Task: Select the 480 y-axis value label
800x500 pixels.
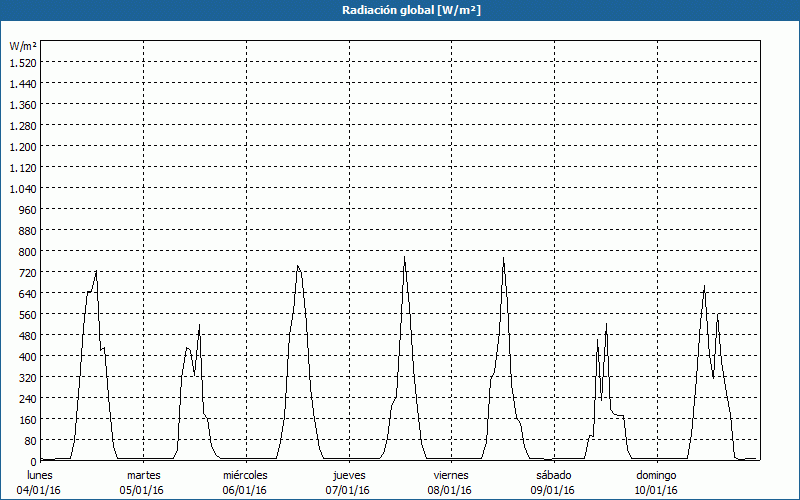Action: (x=27, y=335)
